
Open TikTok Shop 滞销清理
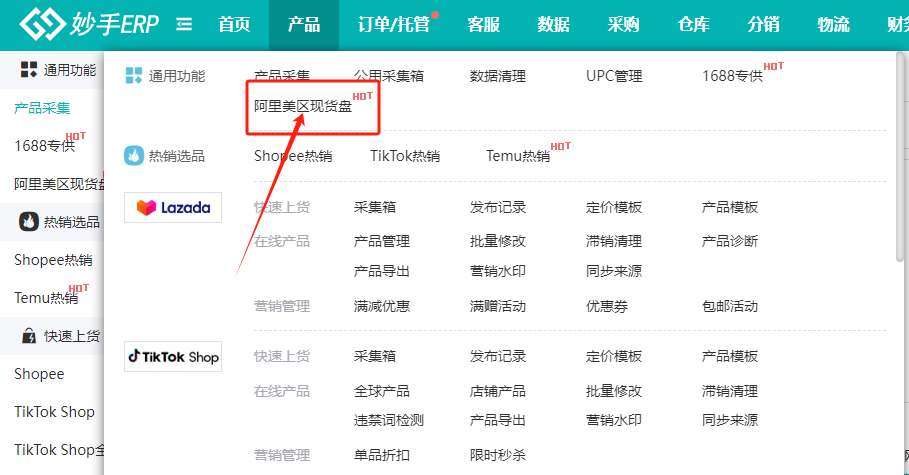(x=730, y=391)
